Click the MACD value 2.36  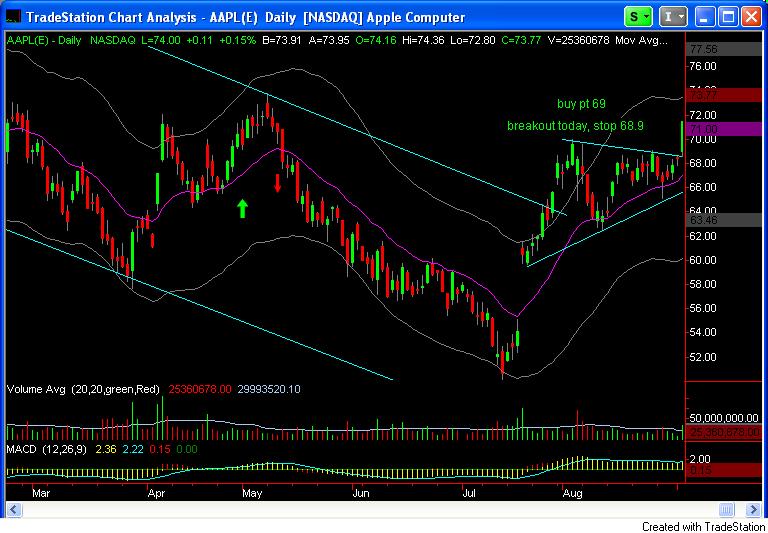[105, 449]
